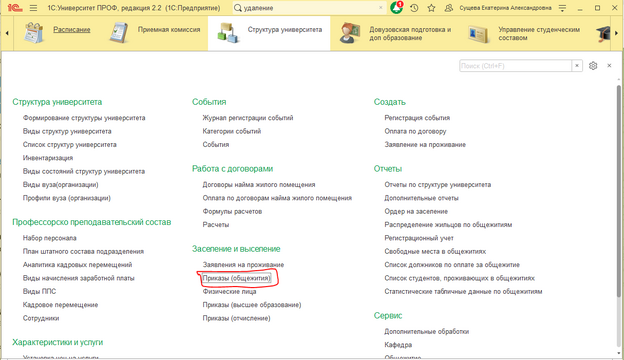Viewport: 624px width, 360px height.
Task: Open Профили вуза (организации)
Action: (x=66, y=198)
